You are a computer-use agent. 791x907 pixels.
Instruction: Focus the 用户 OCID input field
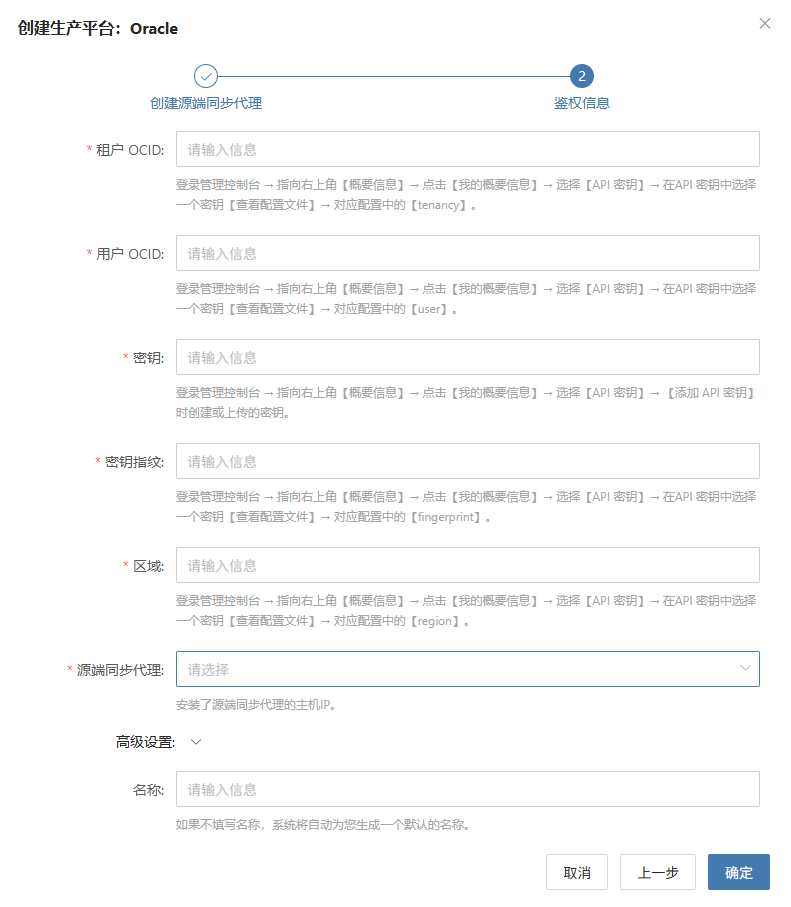pyautogui.click(x=468, y=253)
